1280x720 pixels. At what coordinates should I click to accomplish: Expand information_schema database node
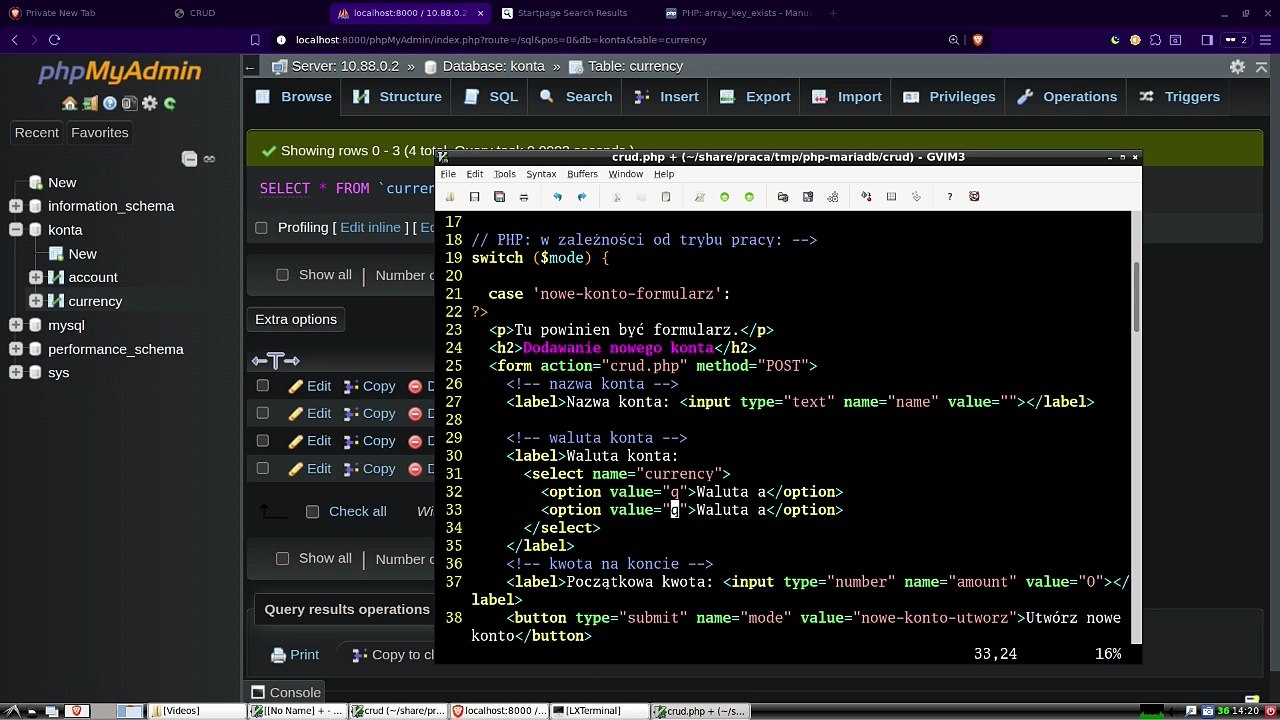16,206
